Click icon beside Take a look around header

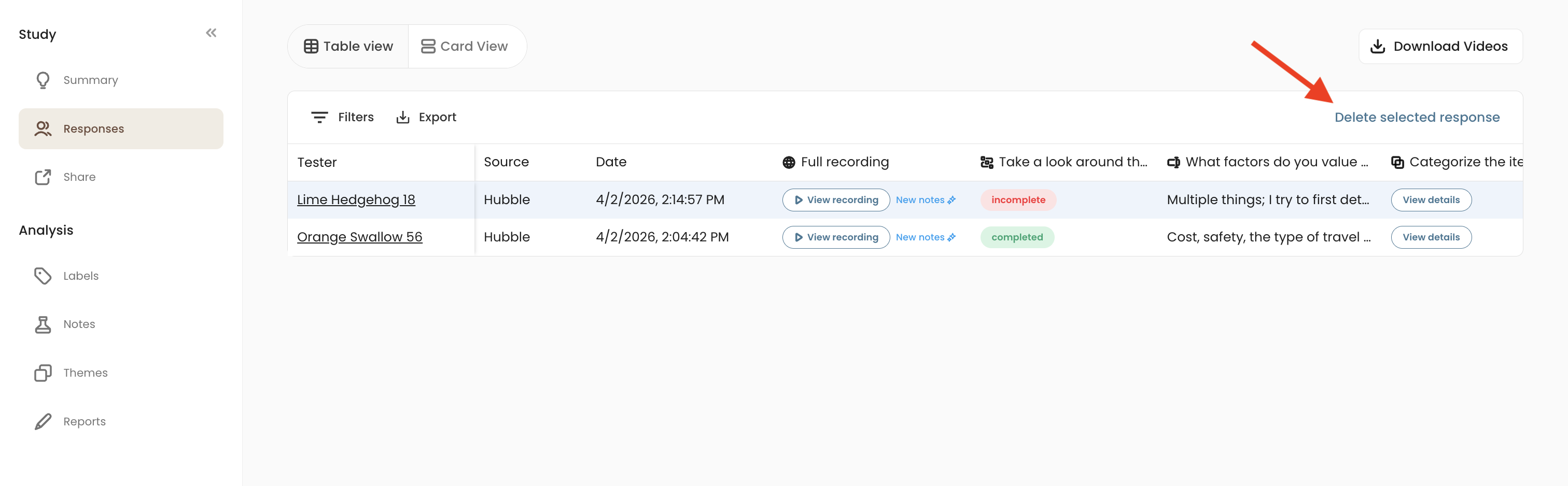[x=987, y=162]
